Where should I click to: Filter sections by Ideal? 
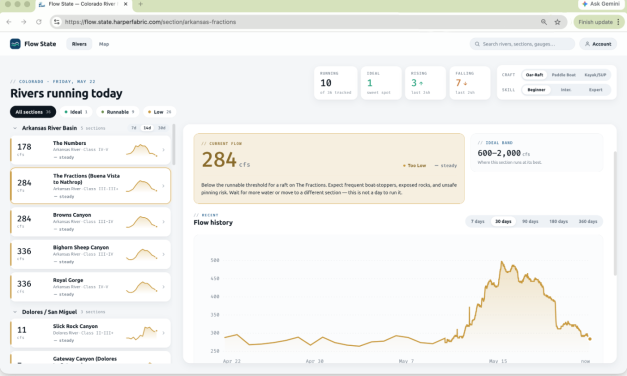point(76,112)
